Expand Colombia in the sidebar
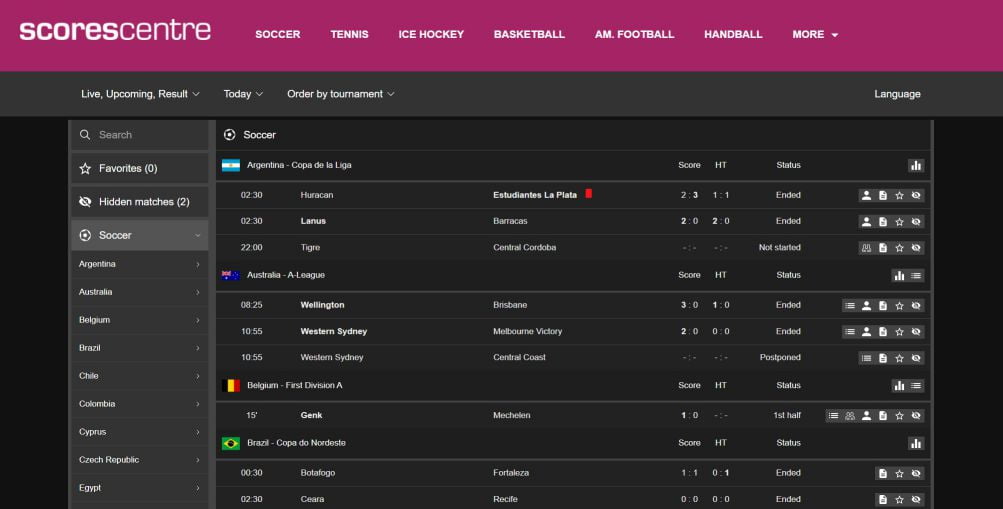This screenshot has height=509, width=1003. 139,404
